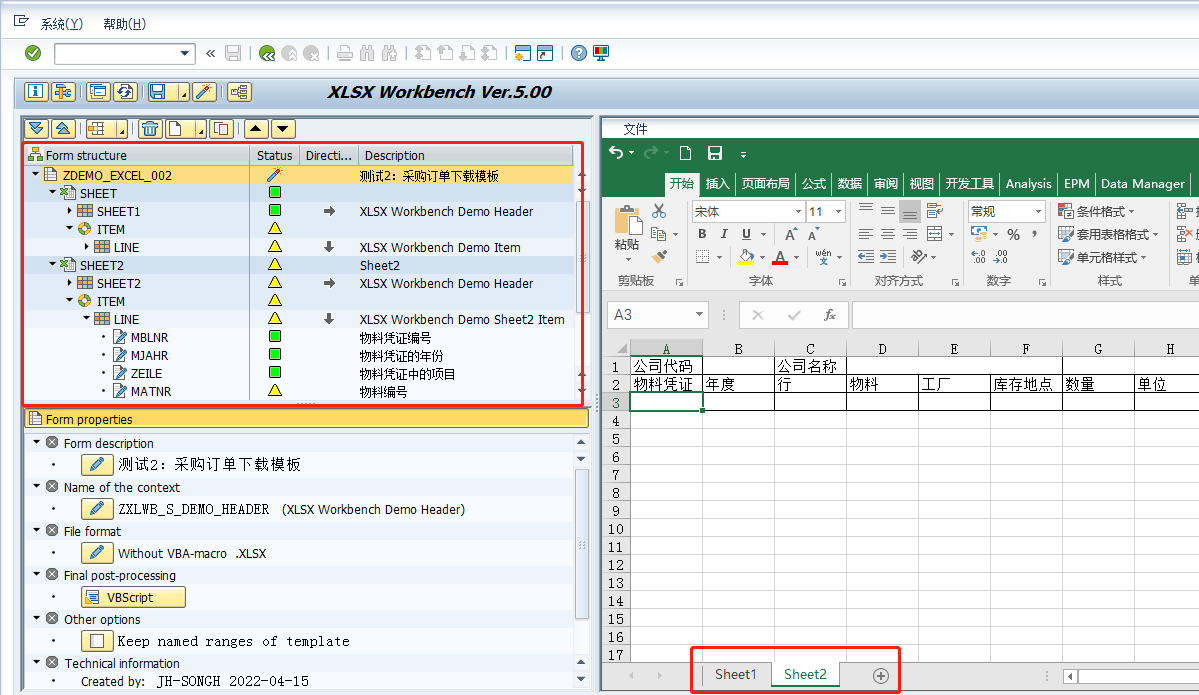Screen dimensions: 1199x695
Task: Open the font size 11 dropdown
Action: [838, 211]
